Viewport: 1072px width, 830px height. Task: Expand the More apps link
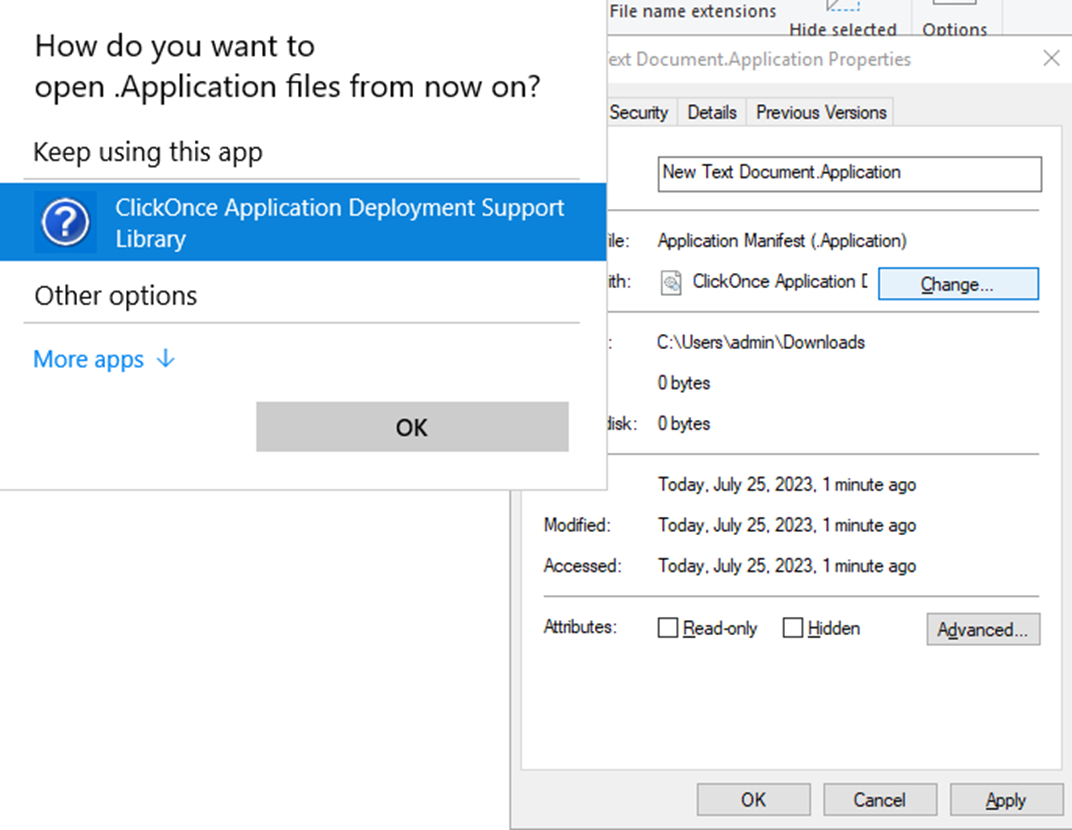pyautogui.click(x=104, y=359)
